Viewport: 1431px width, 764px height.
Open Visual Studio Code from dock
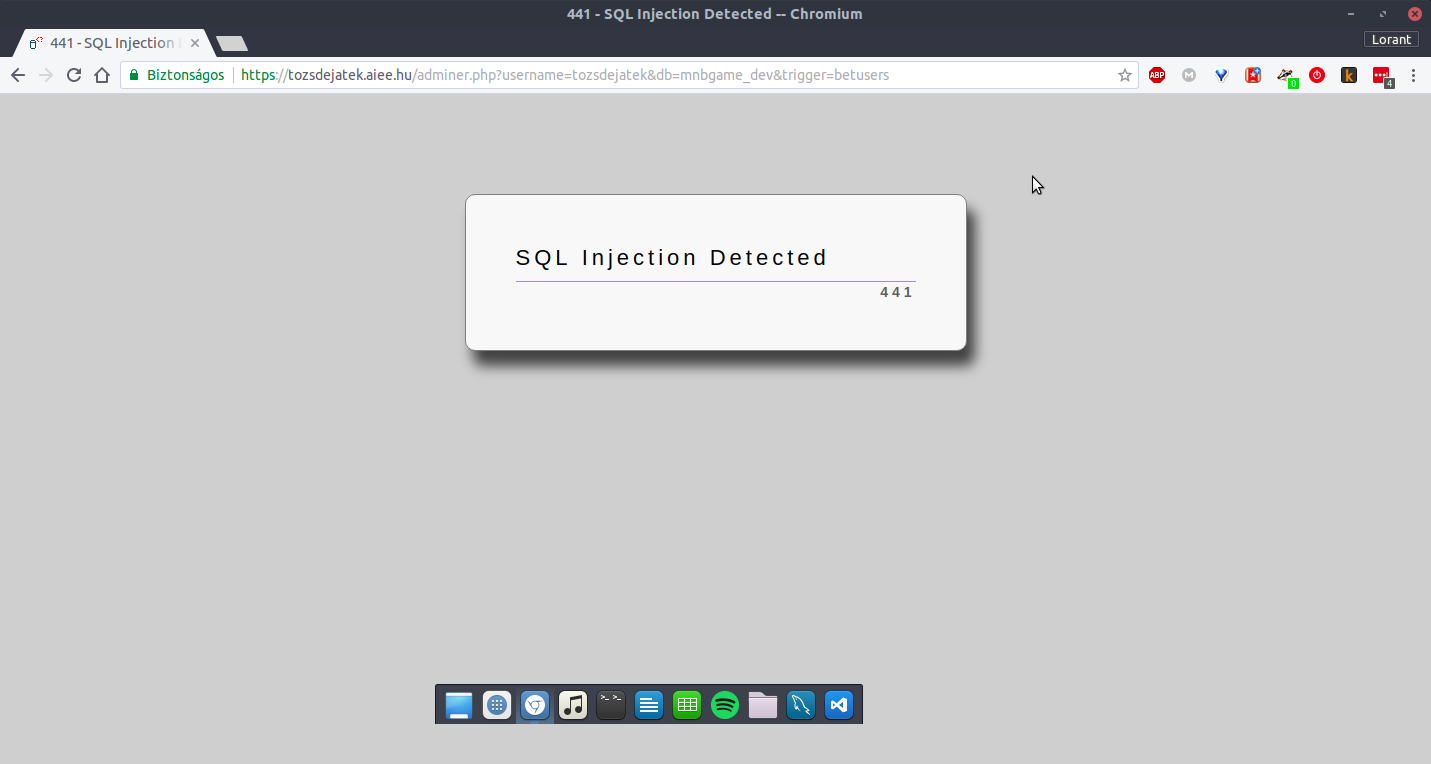coord(839,705)
